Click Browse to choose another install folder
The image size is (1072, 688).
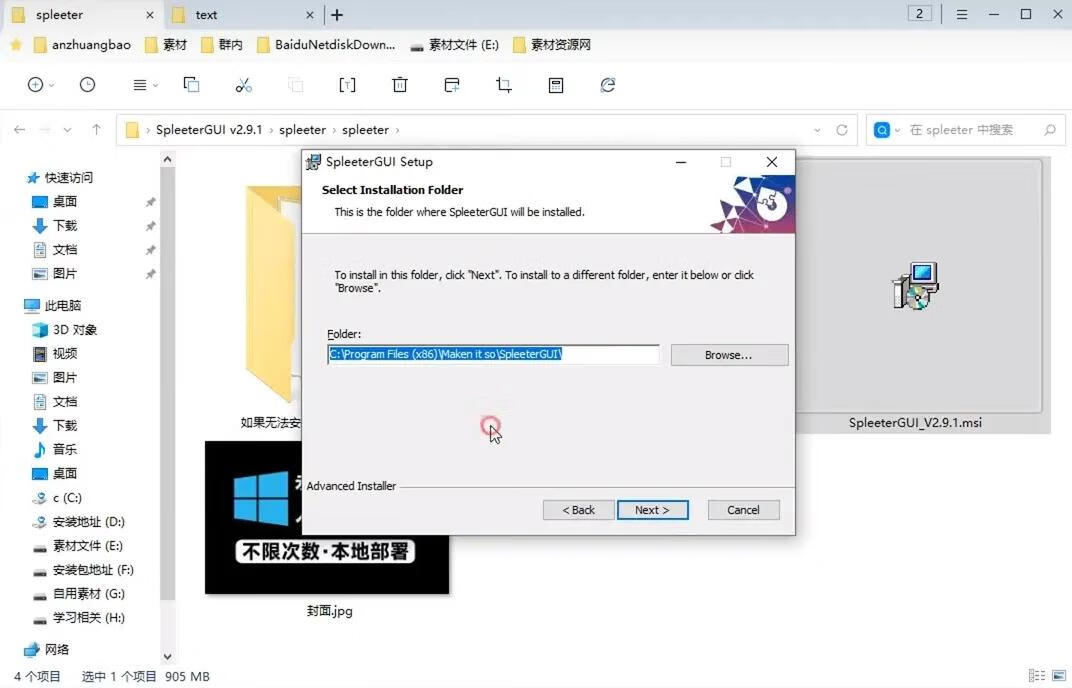[x=729, y=354]
